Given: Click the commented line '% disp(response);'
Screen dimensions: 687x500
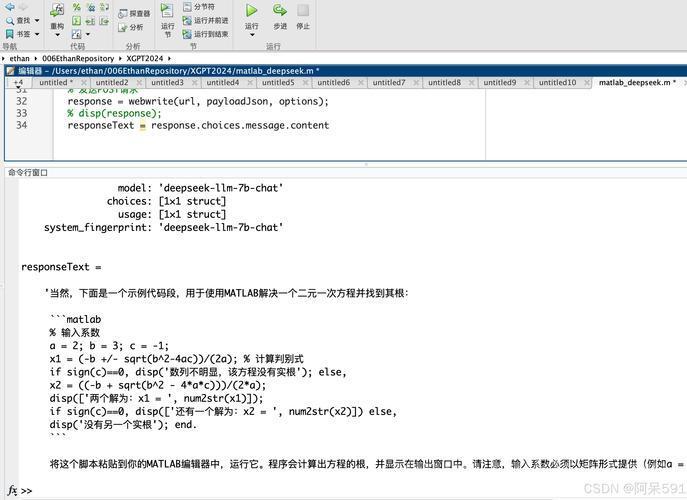Looking at the screenshot, I should (x=114, y=113).
